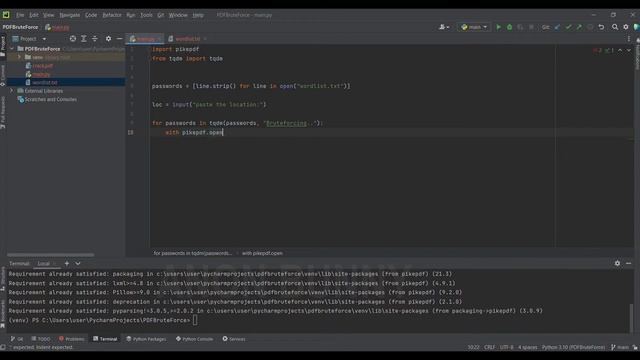640x360 pixels.
Task: Open Git history clock icon
Action: (x=590, y=27)
